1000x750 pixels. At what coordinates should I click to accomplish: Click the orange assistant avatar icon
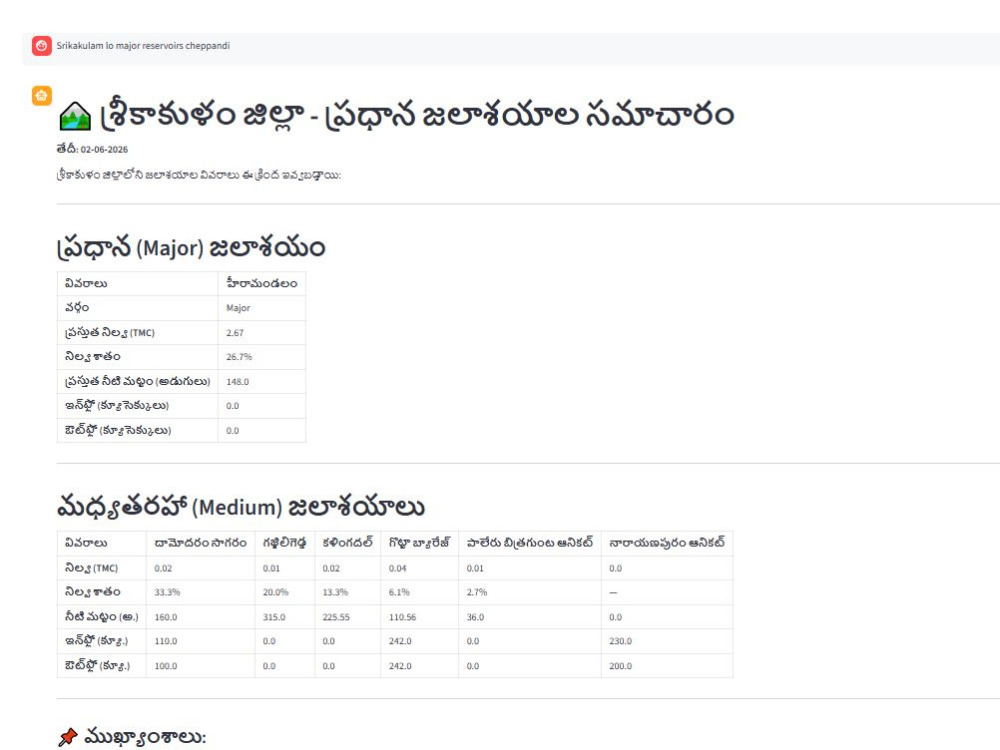[x=42, y=96]
